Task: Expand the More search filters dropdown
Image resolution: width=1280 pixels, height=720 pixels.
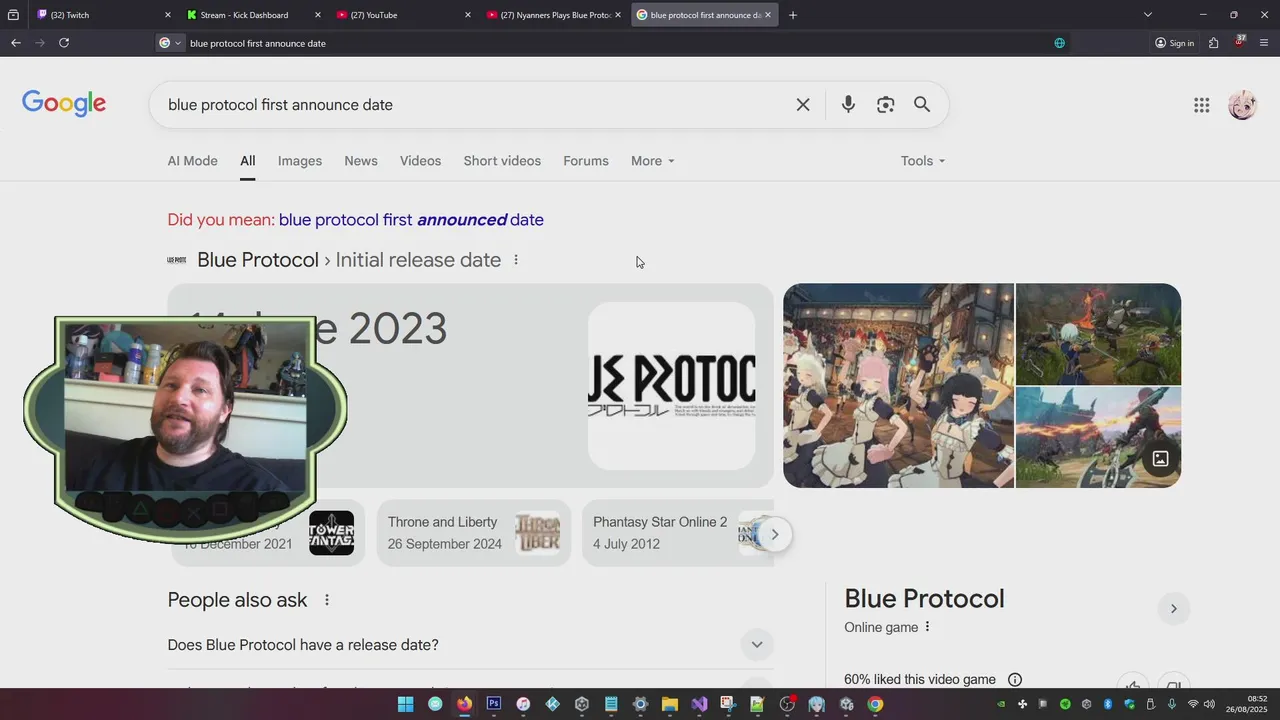Action: click(652, 161)
